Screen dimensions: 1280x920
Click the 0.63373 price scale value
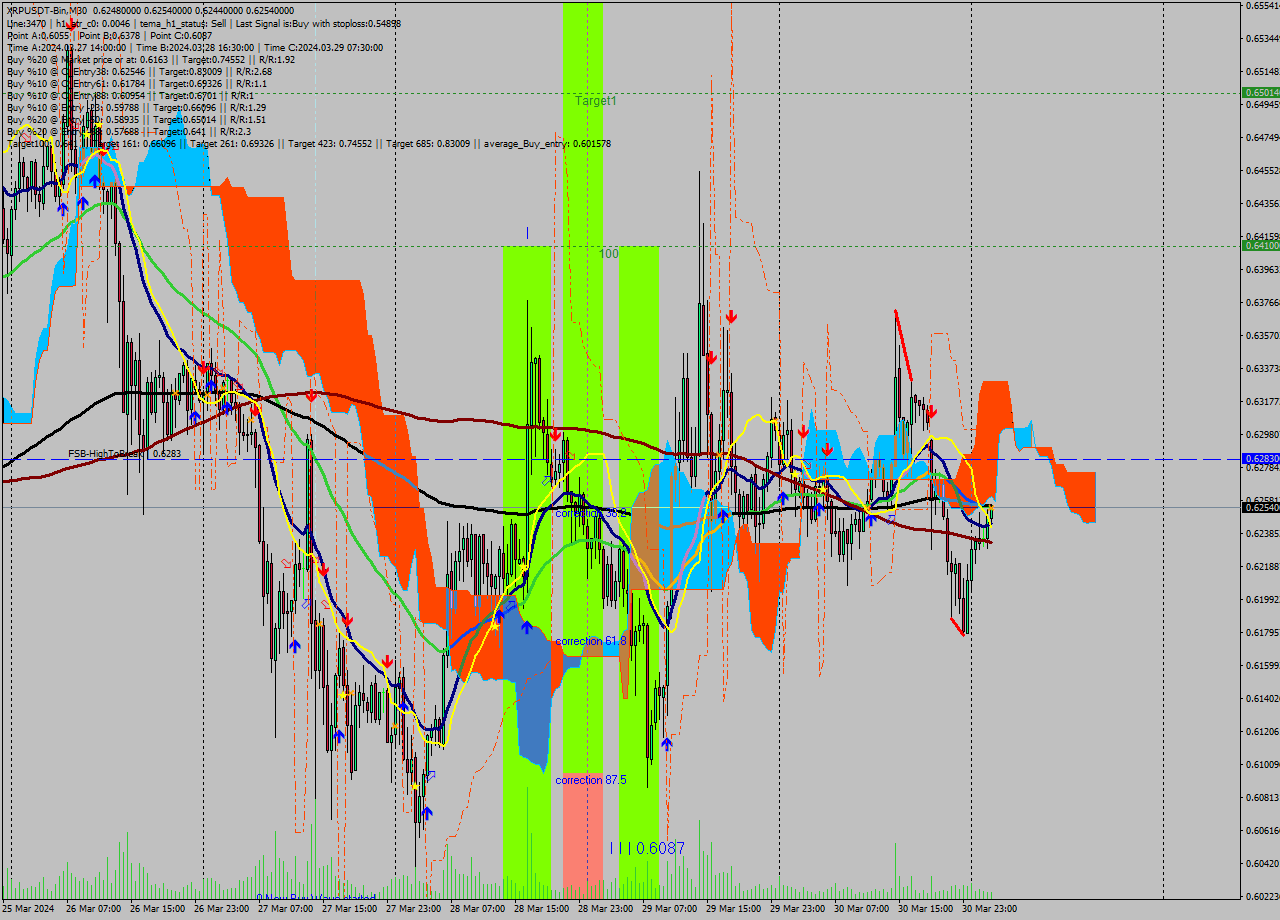click(1262, 368)
